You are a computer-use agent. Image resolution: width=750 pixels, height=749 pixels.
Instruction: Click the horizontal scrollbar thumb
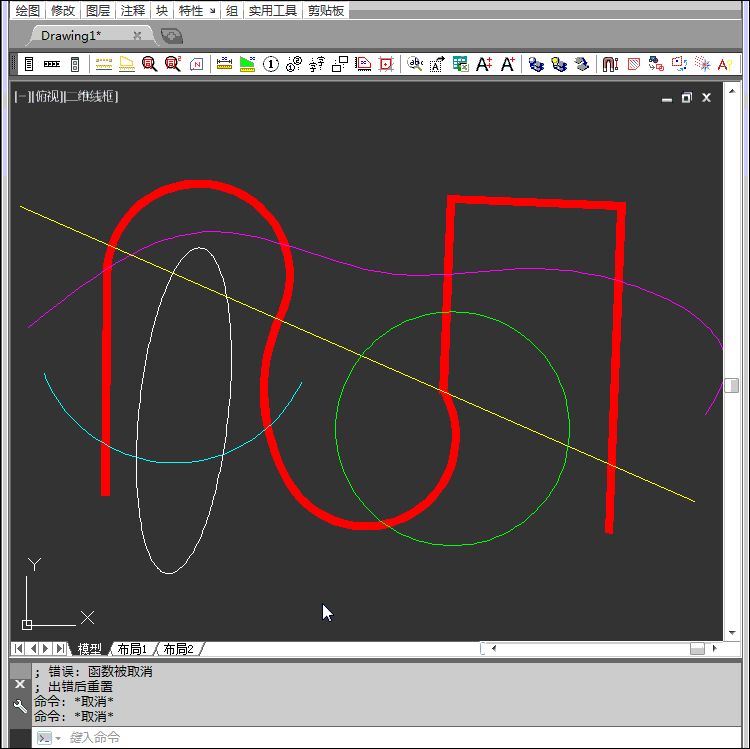coord(697,649)
